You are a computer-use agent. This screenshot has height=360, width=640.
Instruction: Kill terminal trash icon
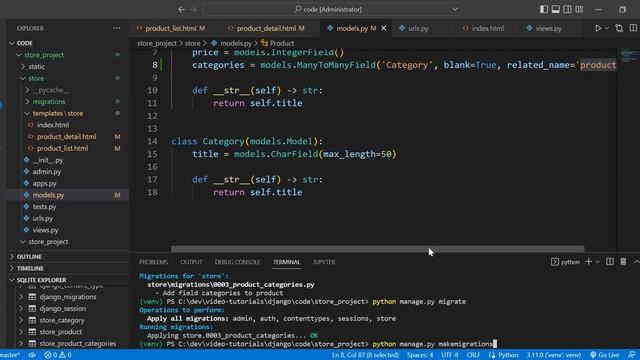coord(623,262)
